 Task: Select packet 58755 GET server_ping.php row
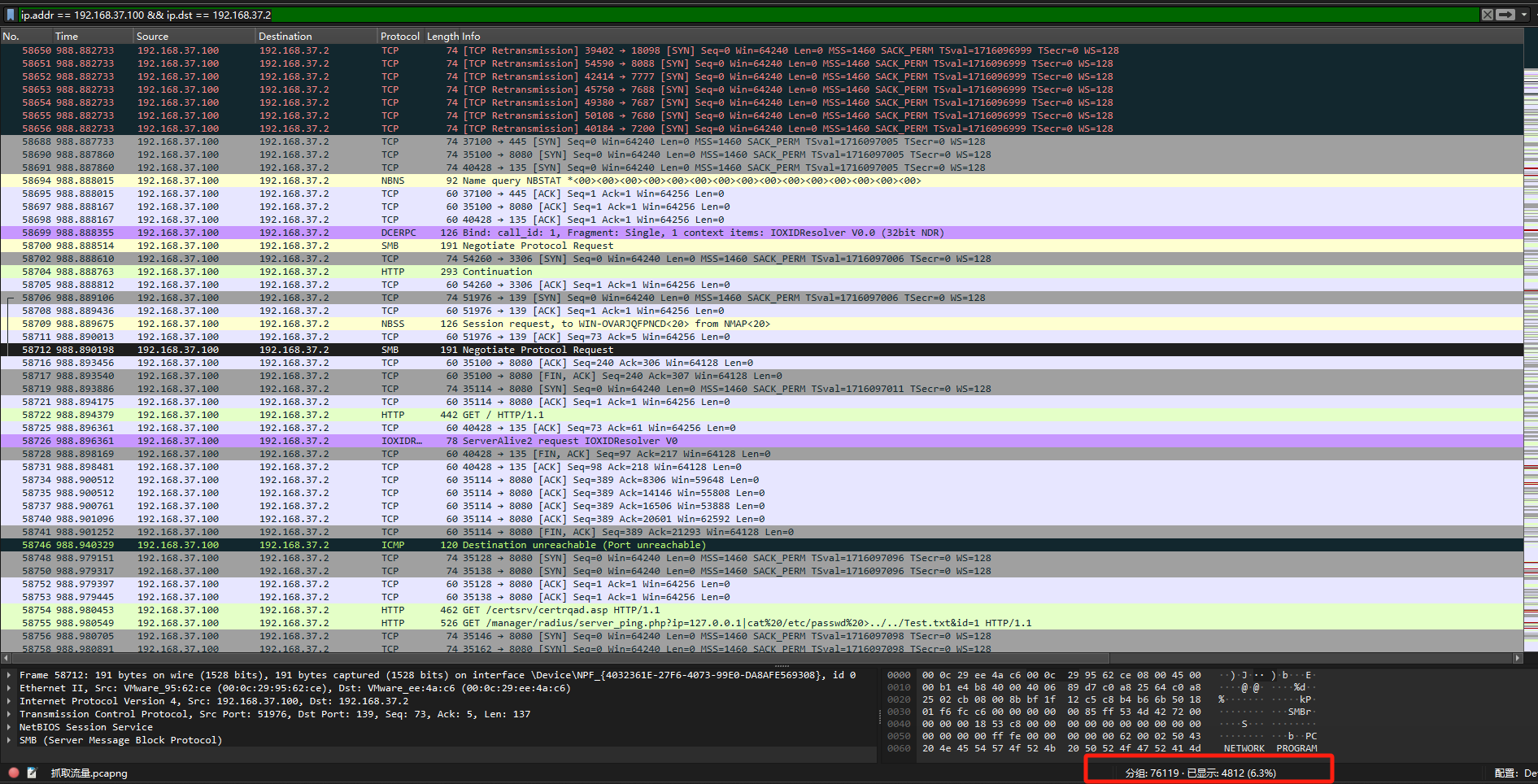click(x=761, y=623)
